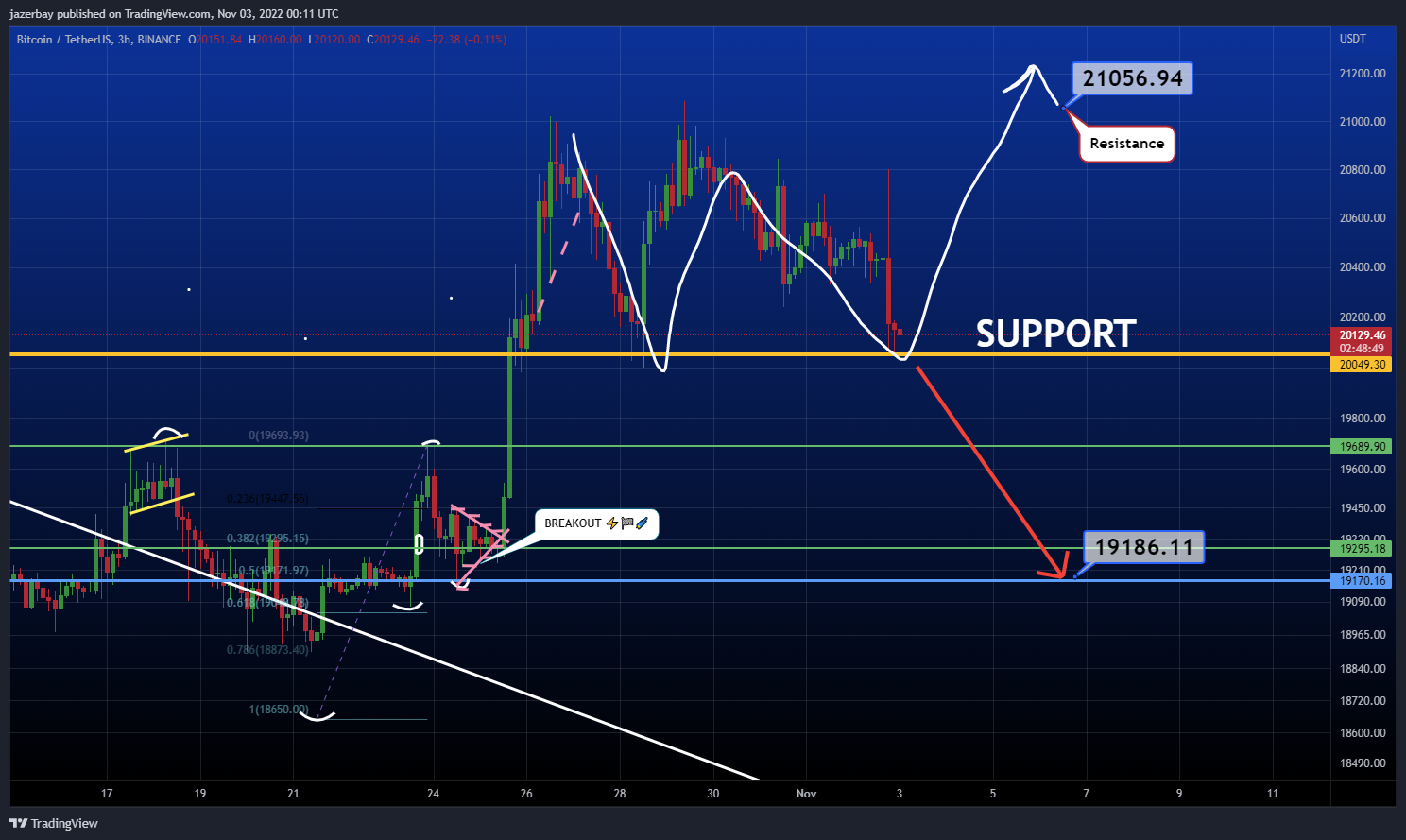Click the 19450.00 price scale value
Image resolution: width=1406 pixels, height=840 pixels.
(x=1363, y=508)
